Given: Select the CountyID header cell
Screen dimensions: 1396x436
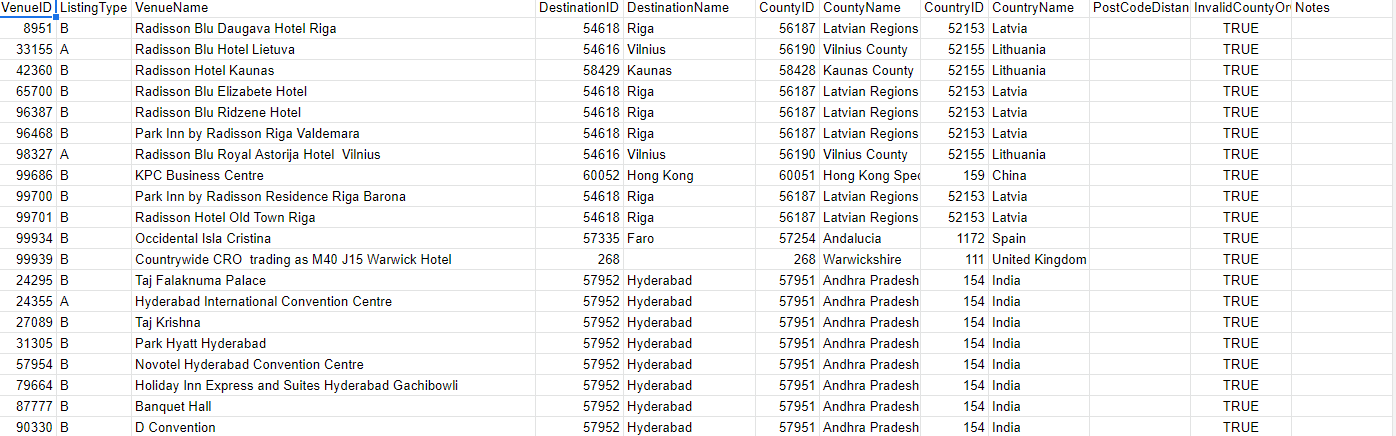Looking at the screenshot, I should [x=788, y=8].
